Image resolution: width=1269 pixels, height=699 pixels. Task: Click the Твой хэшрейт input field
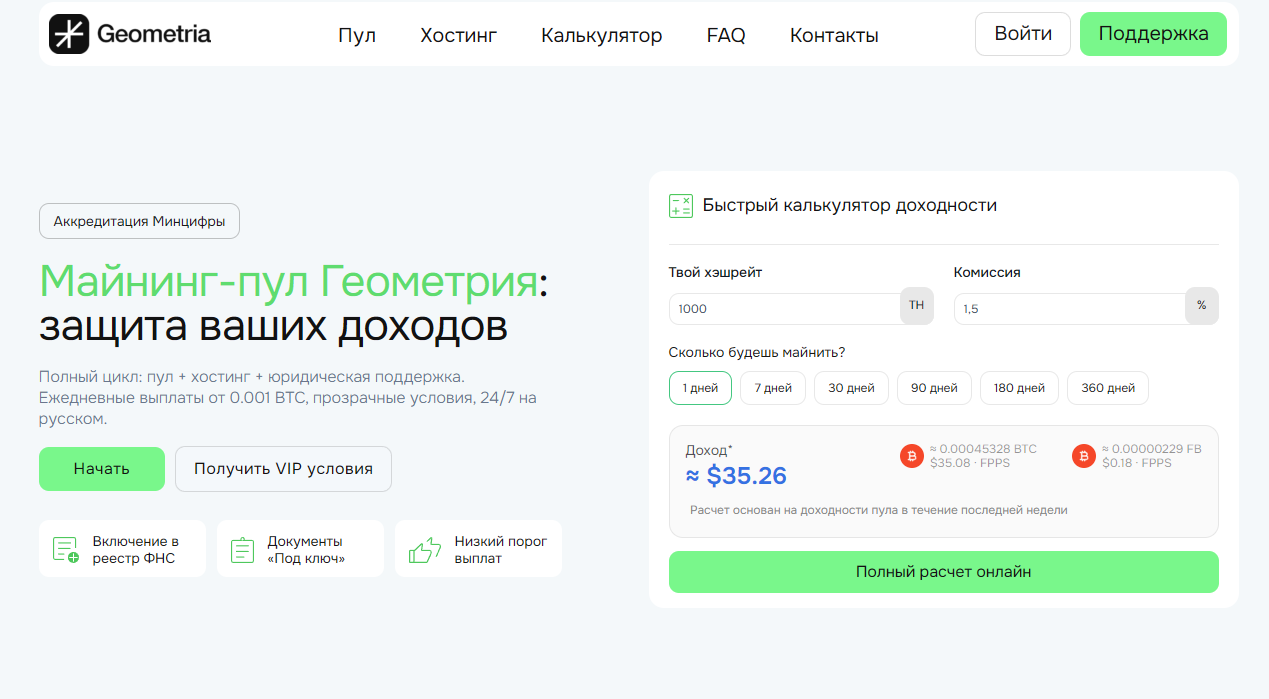pos(785,309)
